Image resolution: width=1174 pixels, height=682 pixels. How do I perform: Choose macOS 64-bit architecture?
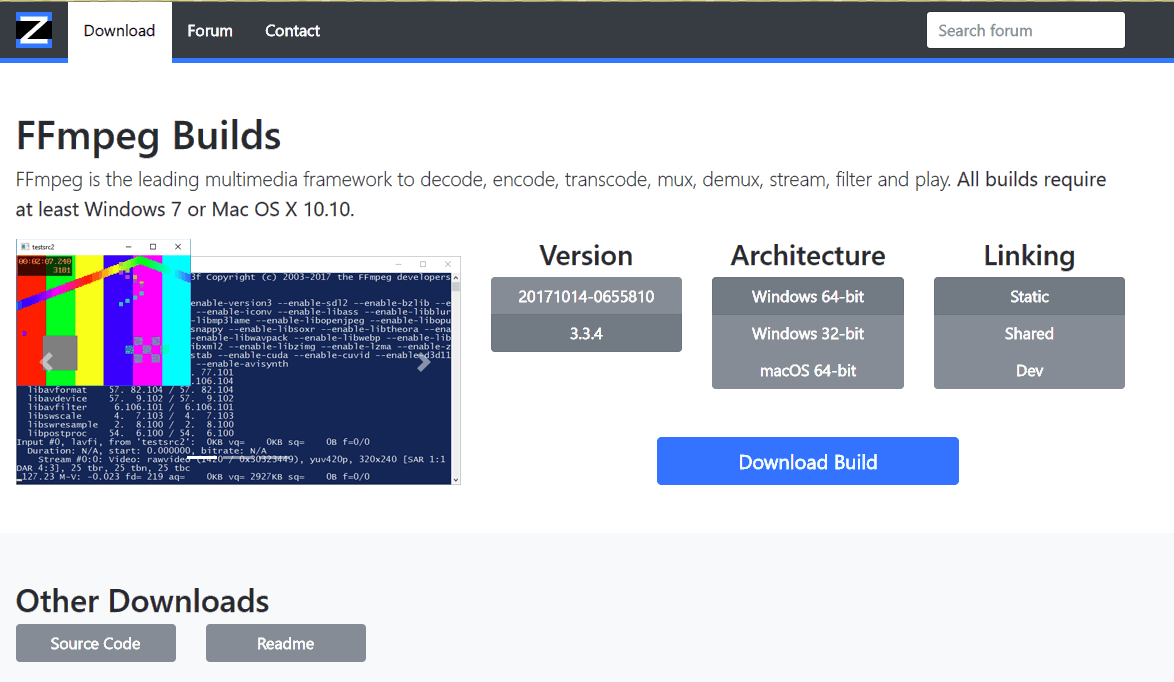[x=808, y=370]
